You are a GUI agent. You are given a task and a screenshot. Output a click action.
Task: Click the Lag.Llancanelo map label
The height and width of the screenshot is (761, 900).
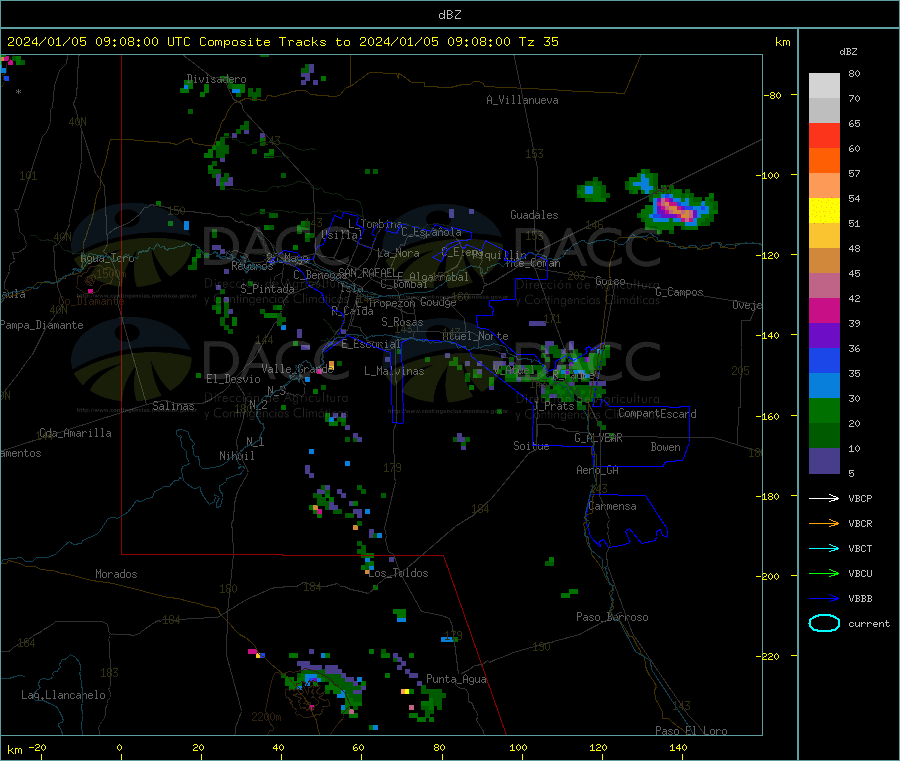coord(63,695)
